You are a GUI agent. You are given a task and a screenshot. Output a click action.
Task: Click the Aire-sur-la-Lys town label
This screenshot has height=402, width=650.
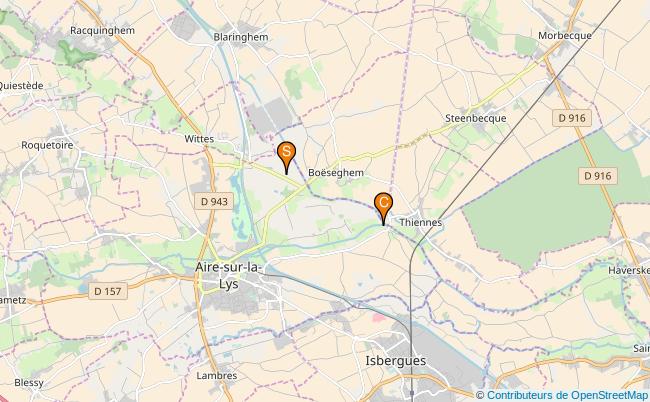[229, 276]
